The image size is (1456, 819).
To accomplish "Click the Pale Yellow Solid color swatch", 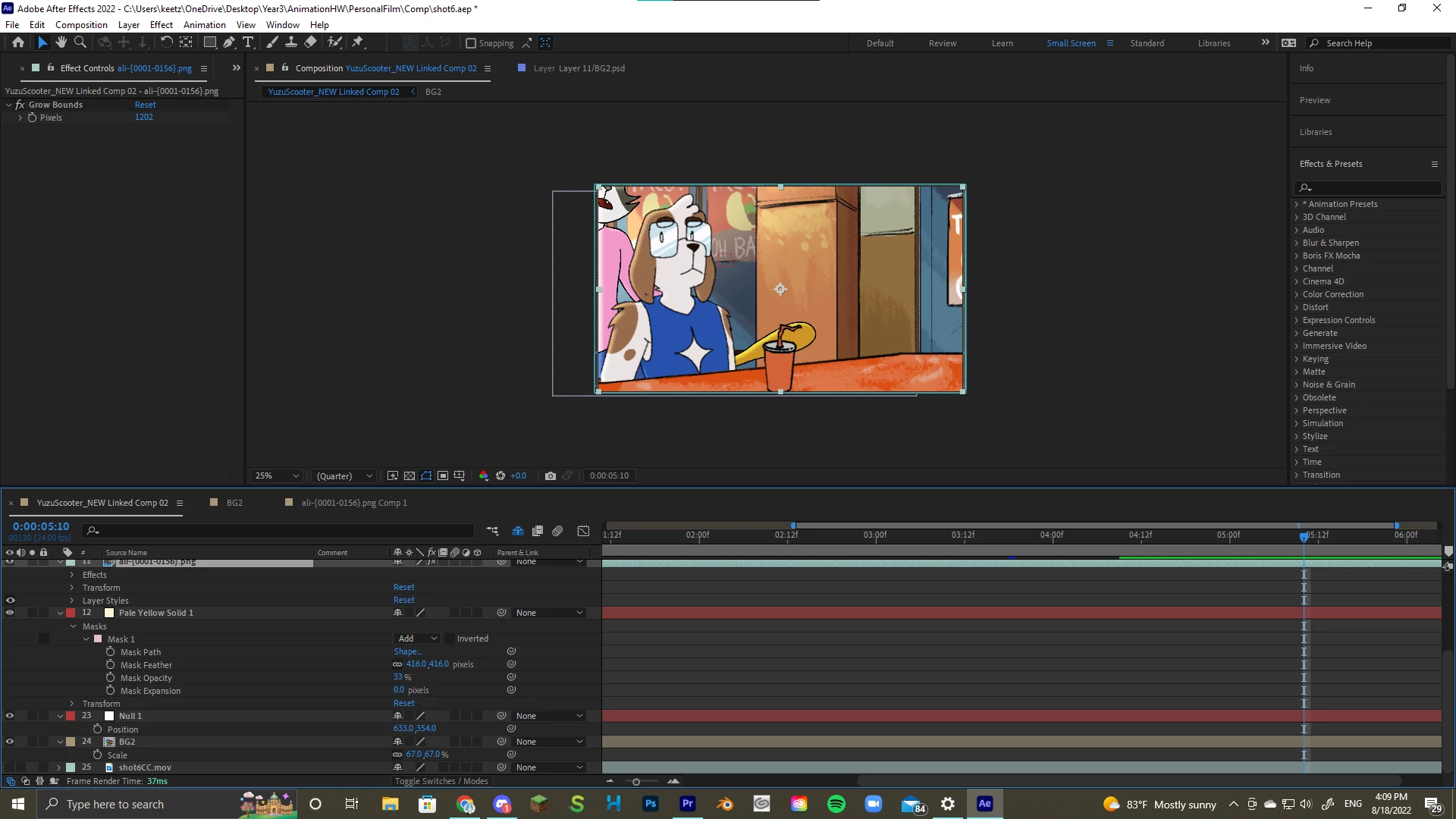I will click(109, 613).
